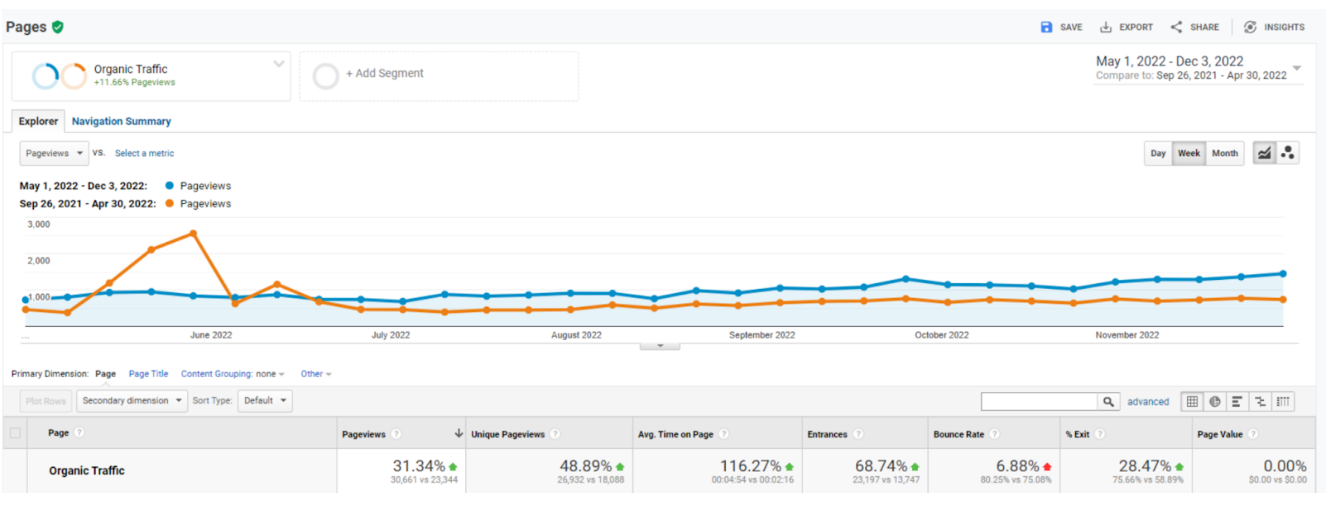
Task: Expand the Secondary dimension dropdown
Action: coord(132,401)
